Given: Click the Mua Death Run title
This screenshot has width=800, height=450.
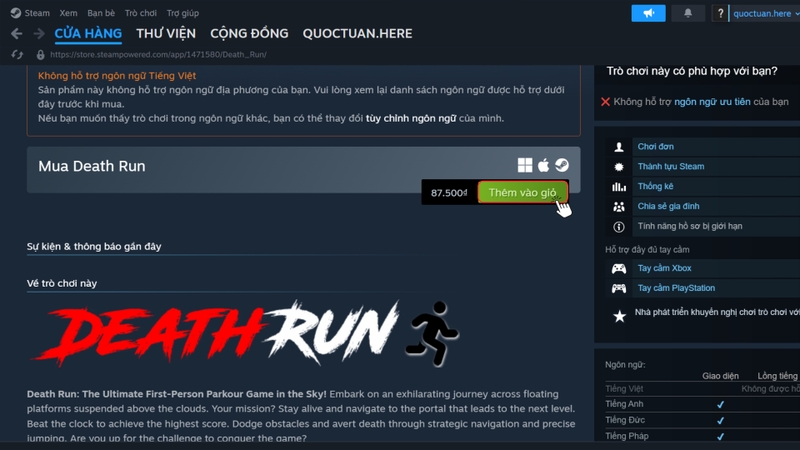Looking at the screenshot, I should pos(92,166).
